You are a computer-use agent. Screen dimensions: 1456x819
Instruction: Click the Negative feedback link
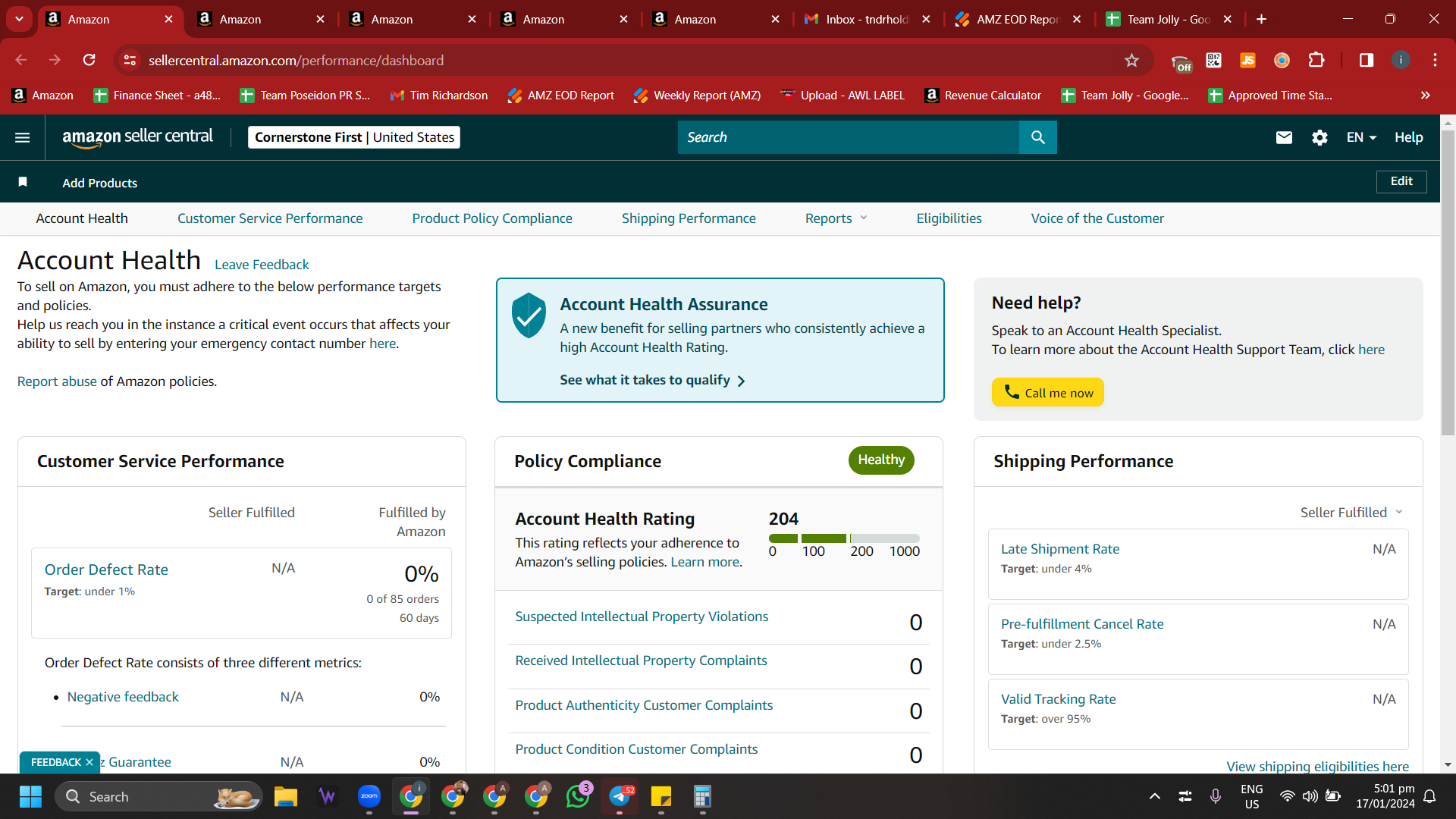coord(123,697)
